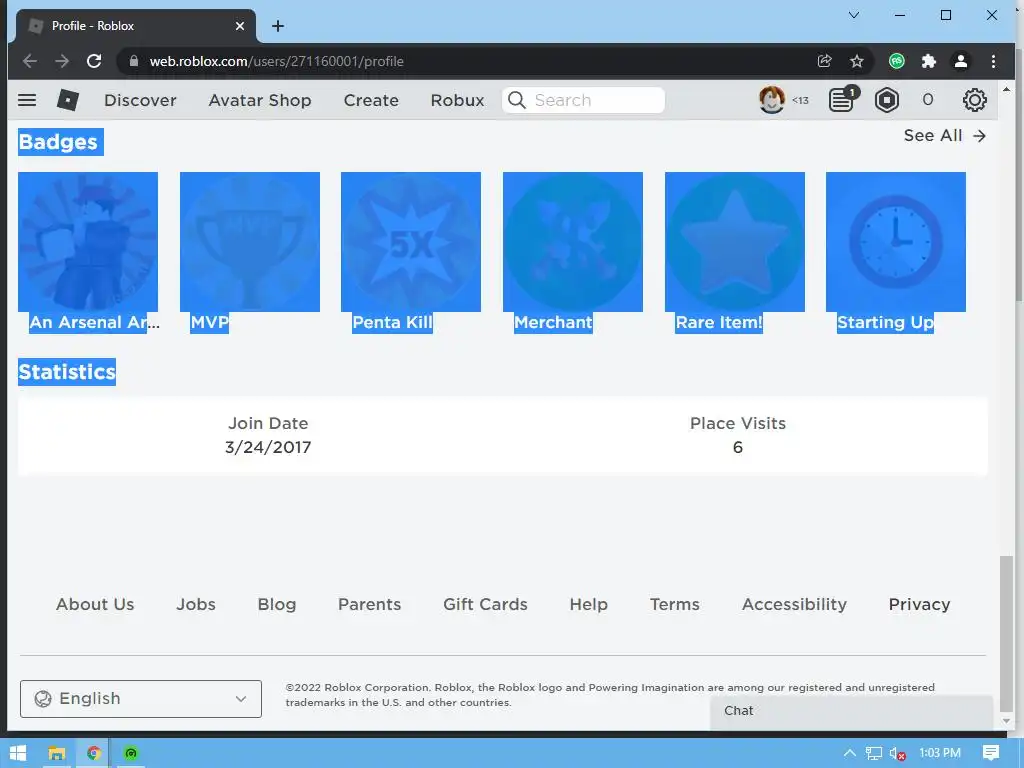Viewport: 1024px width, 768px height.
Task: Open the Starting Up clock badge
Action: (895, 242)
